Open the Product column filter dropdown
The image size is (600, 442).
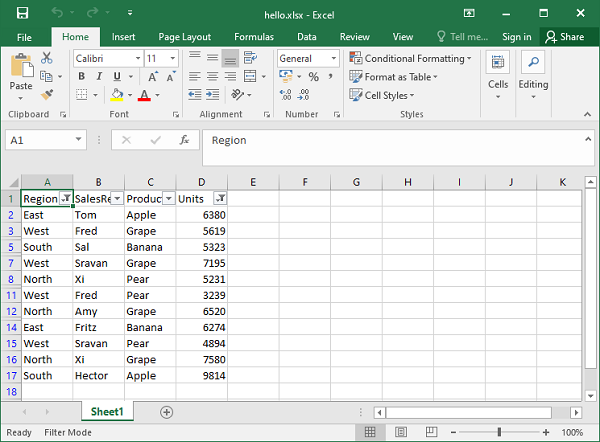[x=167, y=199]
